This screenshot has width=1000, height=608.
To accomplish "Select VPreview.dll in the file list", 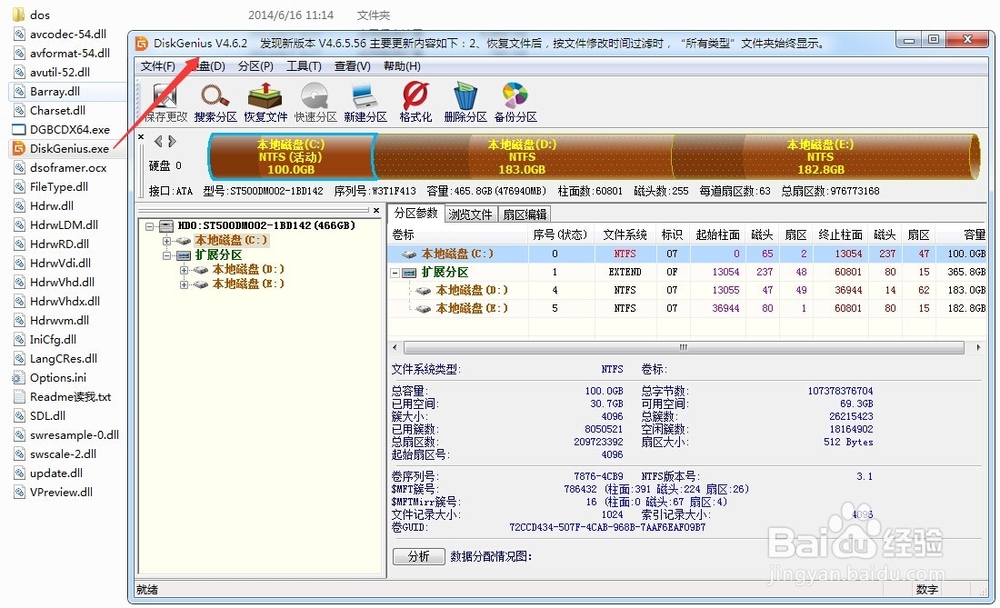I will (61, 493).
